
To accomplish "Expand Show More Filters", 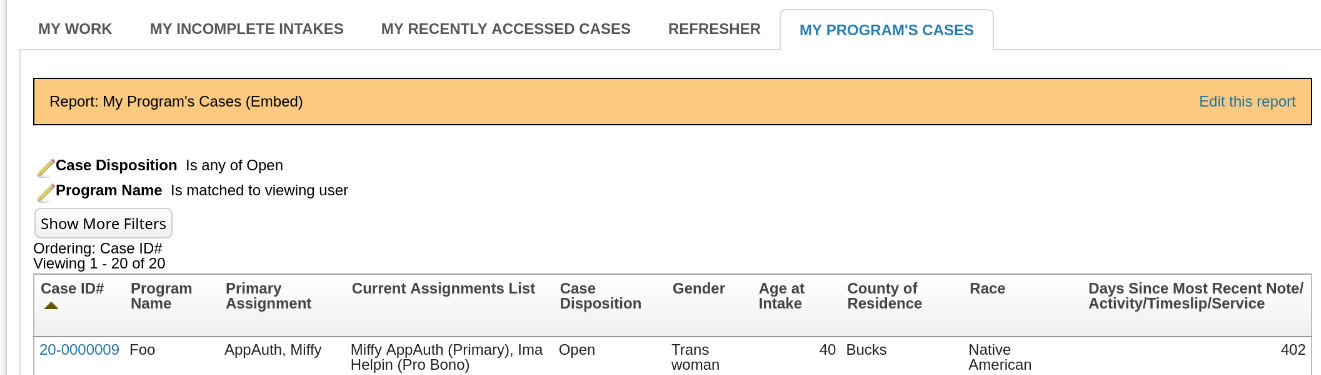I will 103,223.
